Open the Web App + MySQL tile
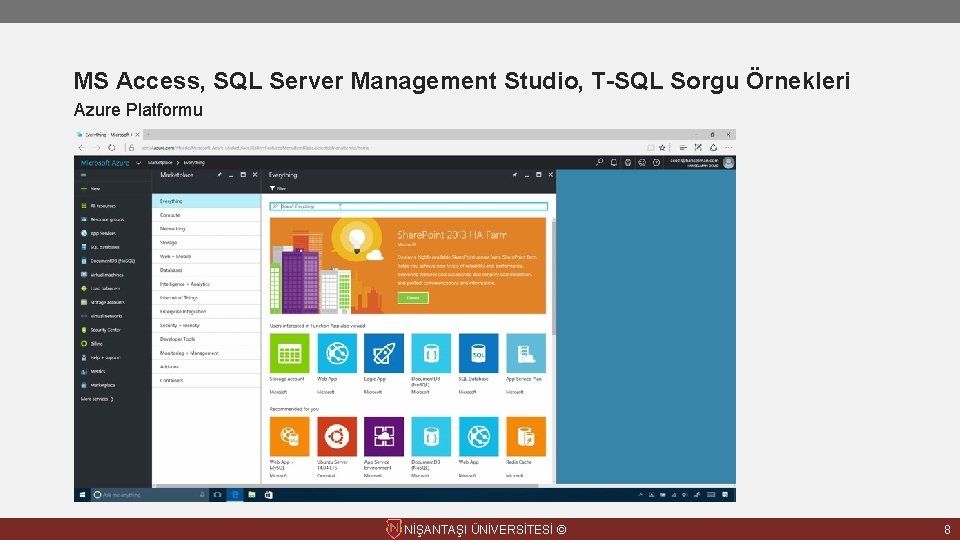 (x=289, y=437)
